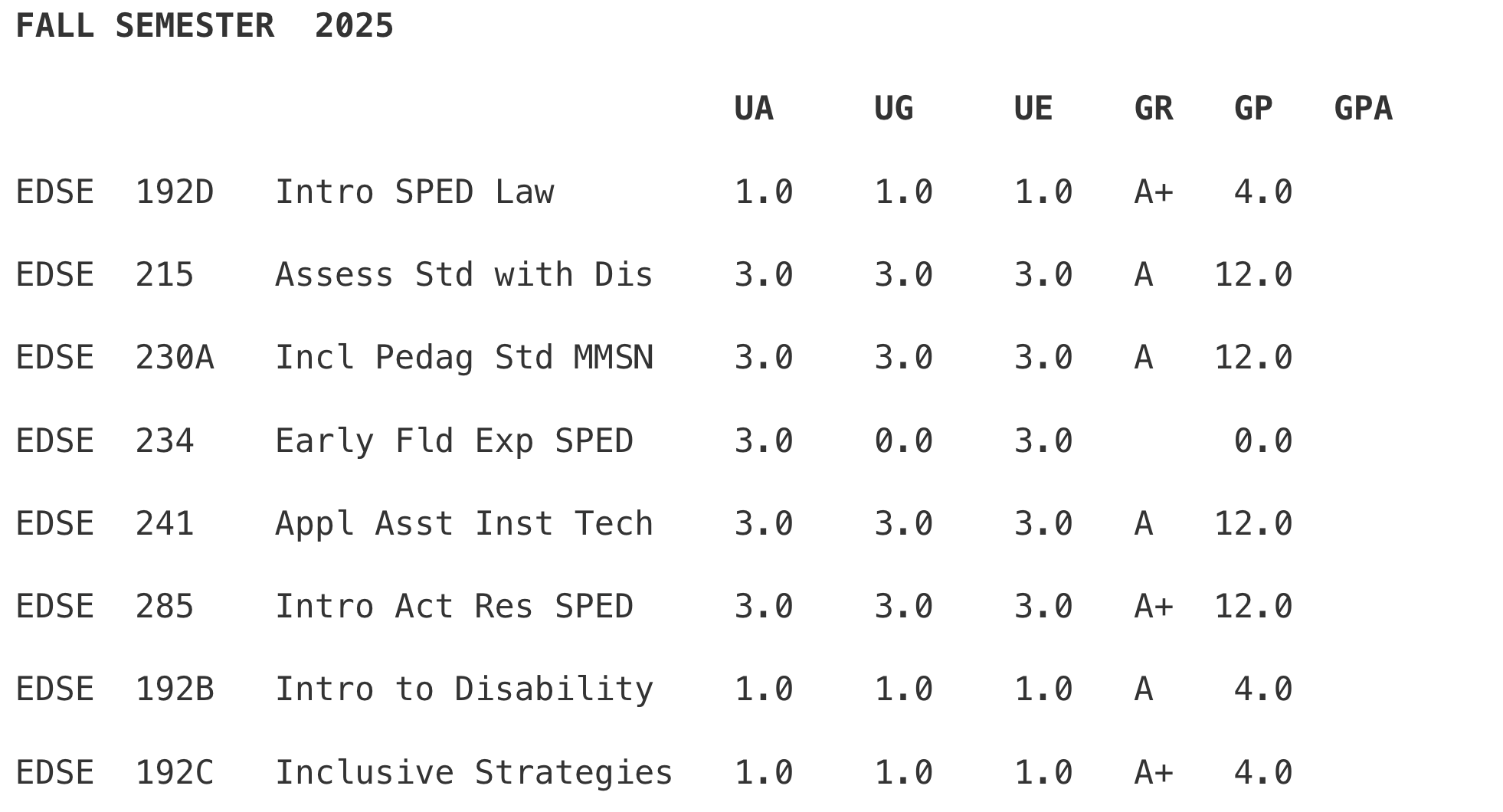Click course number 241
Viewport: 1503px width, 812px height.
pyautogui.click(x=165, y=524)
